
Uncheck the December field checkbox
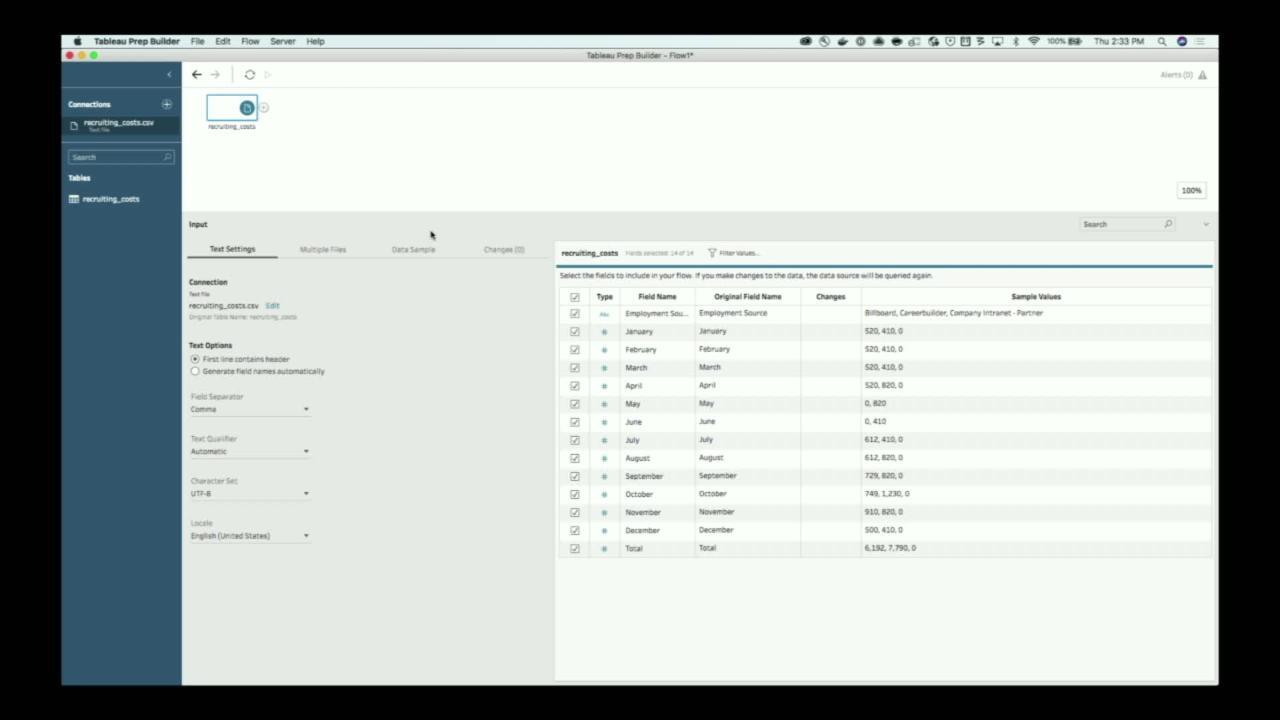click(x=575, y=530)
